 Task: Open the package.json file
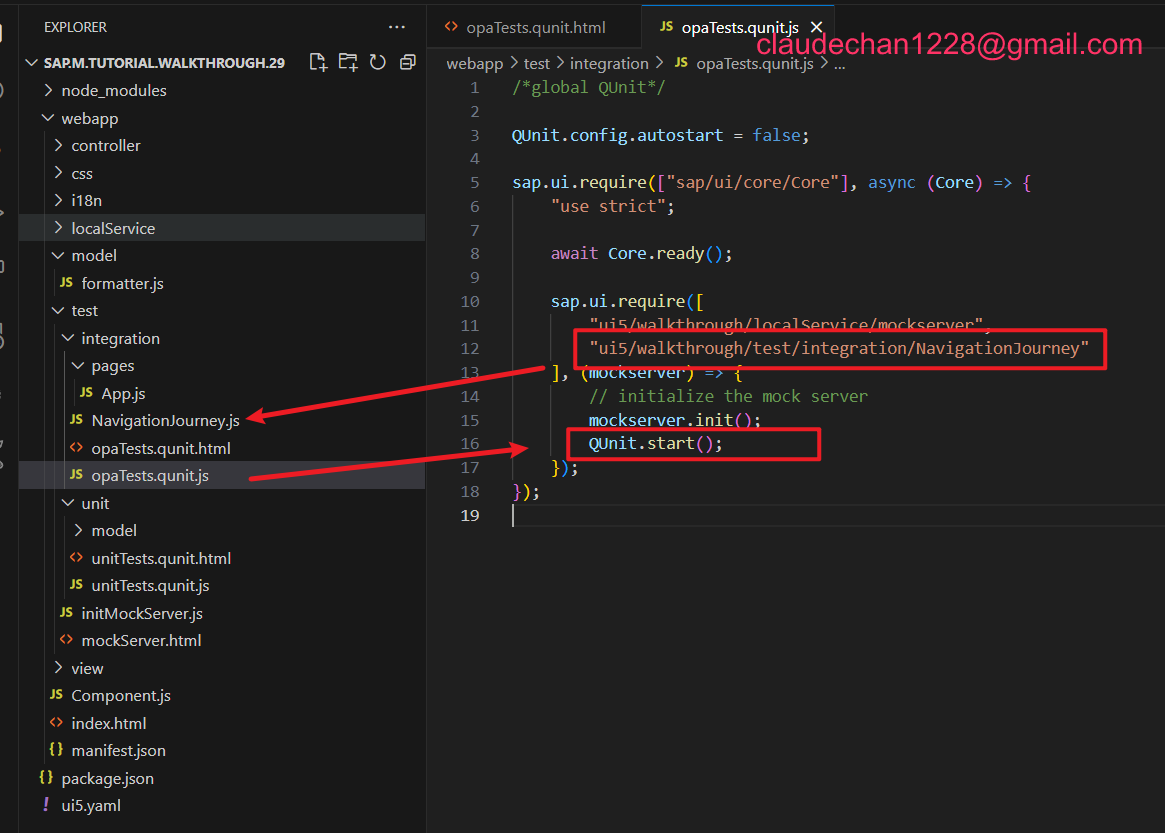[x=107, y=778]
